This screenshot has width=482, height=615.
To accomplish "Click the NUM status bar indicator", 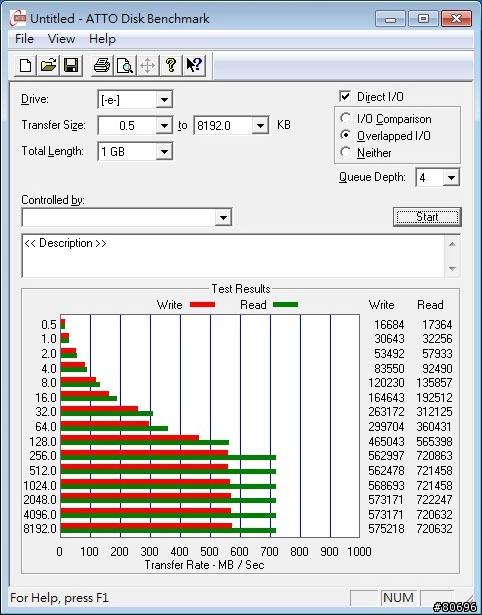I will 398,597.
